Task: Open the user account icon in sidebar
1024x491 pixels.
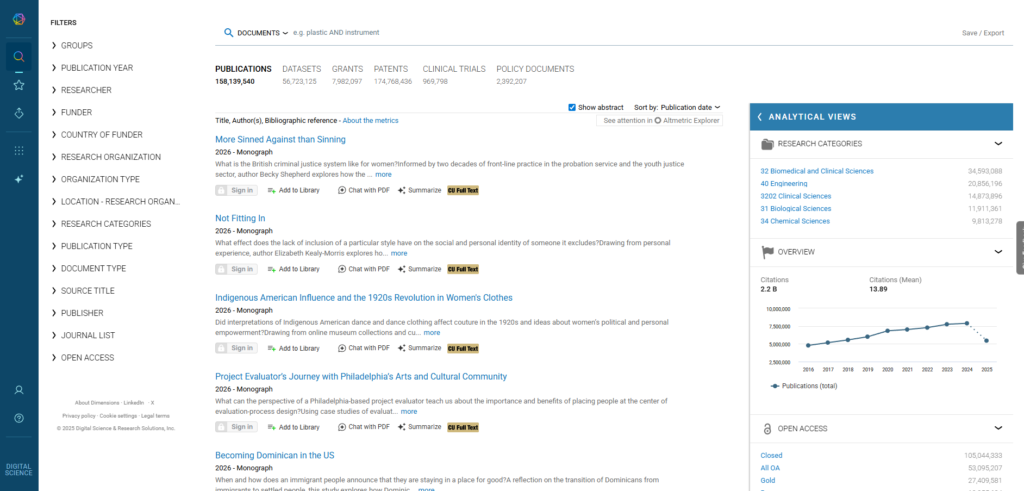Action: [x=19, y=389]
